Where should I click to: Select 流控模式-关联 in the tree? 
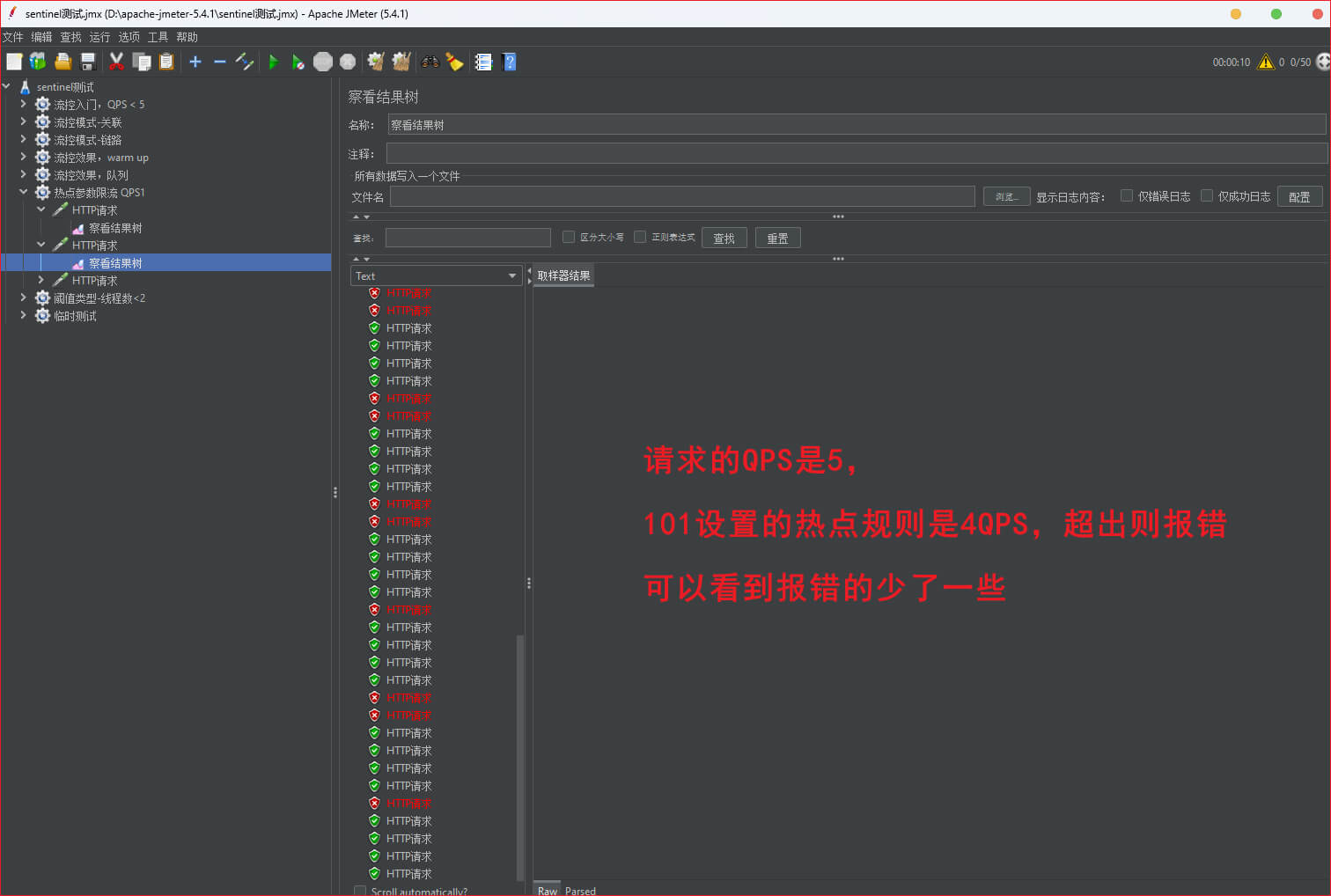(87, 122)
